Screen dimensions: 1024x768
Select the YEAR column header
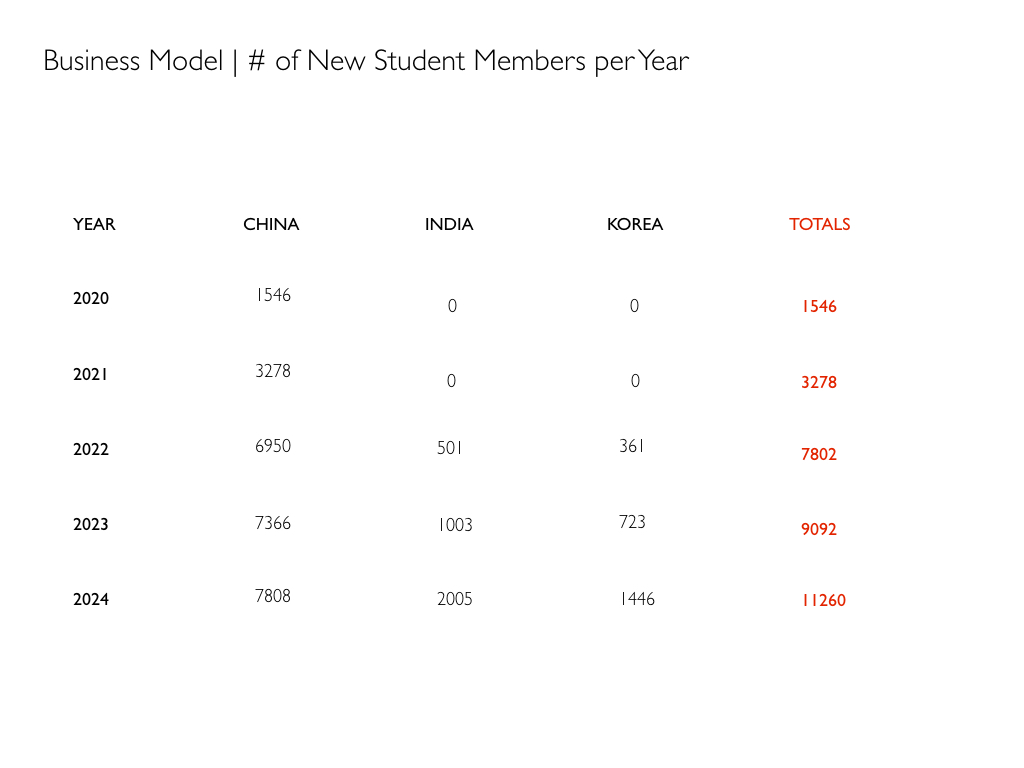(x=94, y=225)
